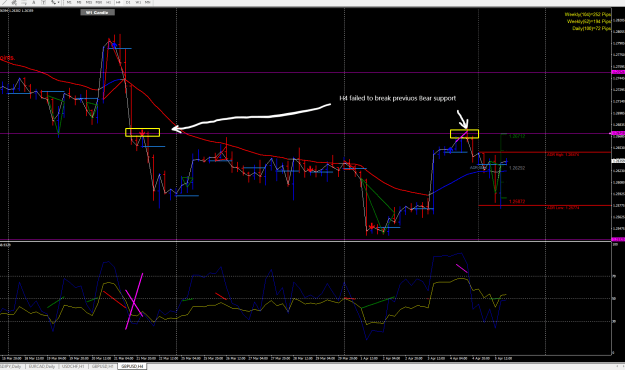Switch to M15 timeframe
The height and width of the screenshot is (370, 625).
[x=89, y=2]
